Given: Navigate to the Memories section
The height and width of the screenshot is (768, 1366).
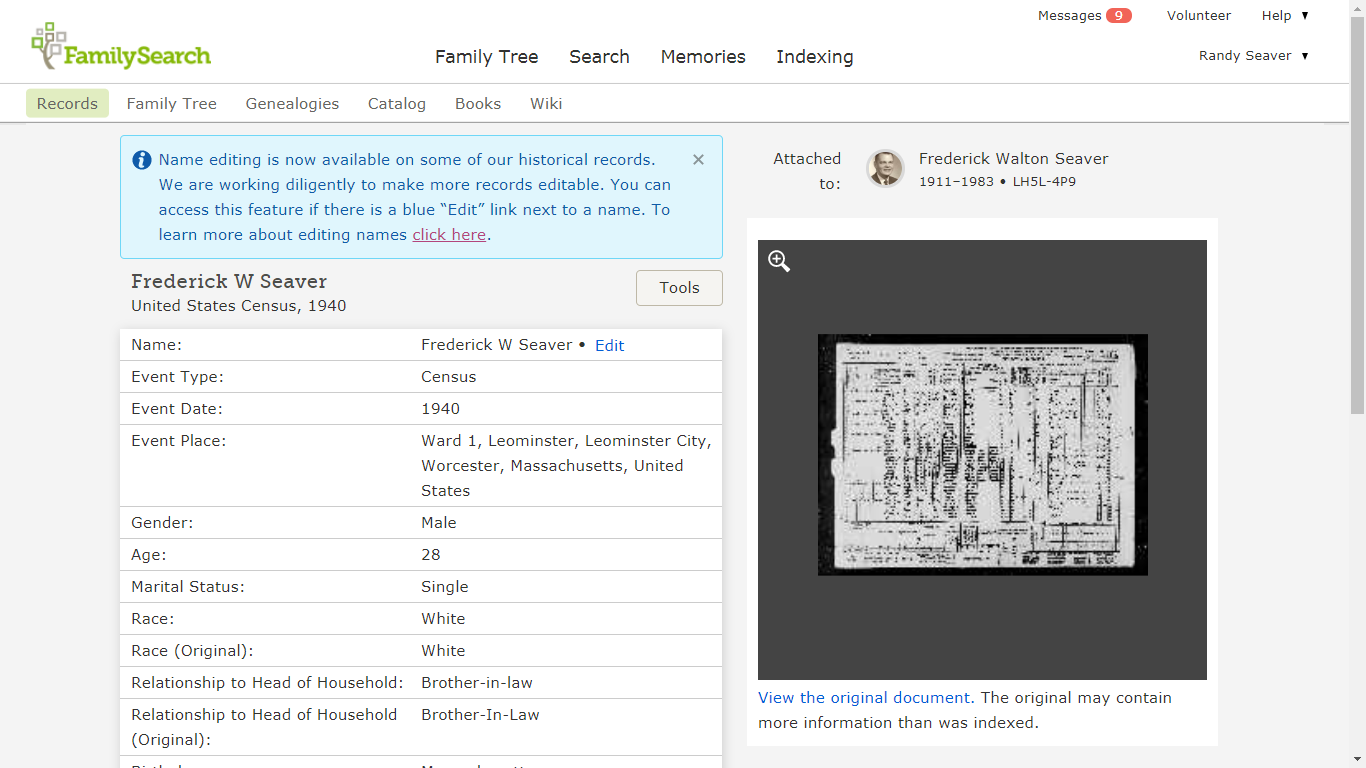Looking at the screenshot, I should point(702,57).
